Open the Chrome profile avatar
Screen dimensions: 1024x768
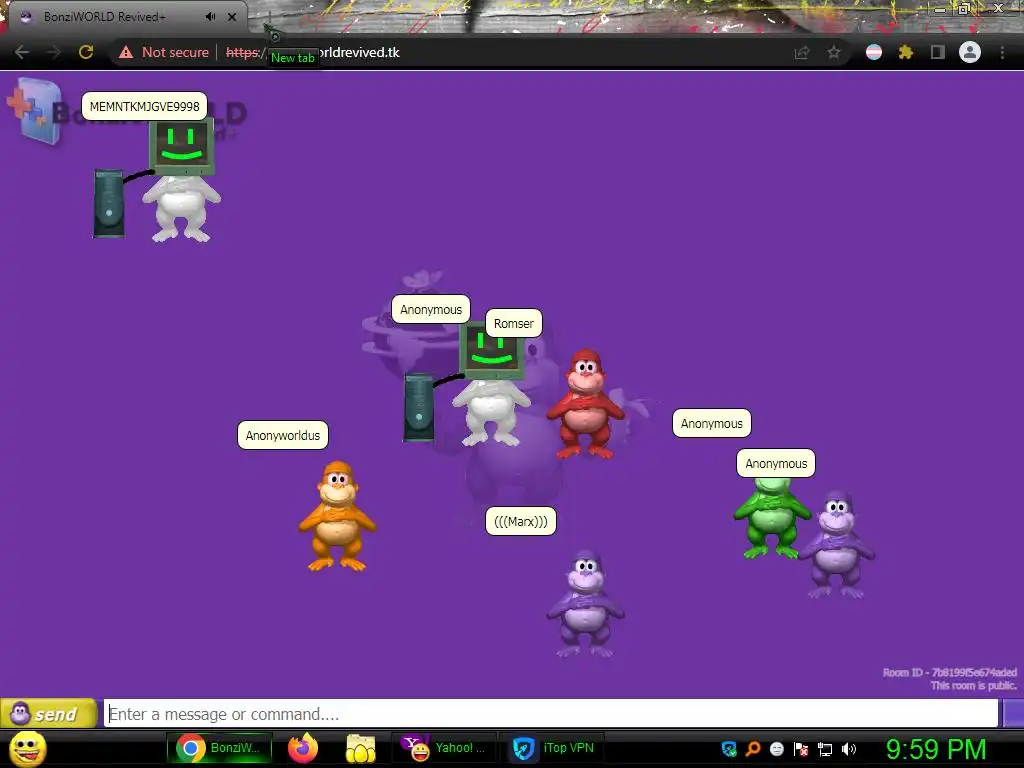click(x=970, y=52)
